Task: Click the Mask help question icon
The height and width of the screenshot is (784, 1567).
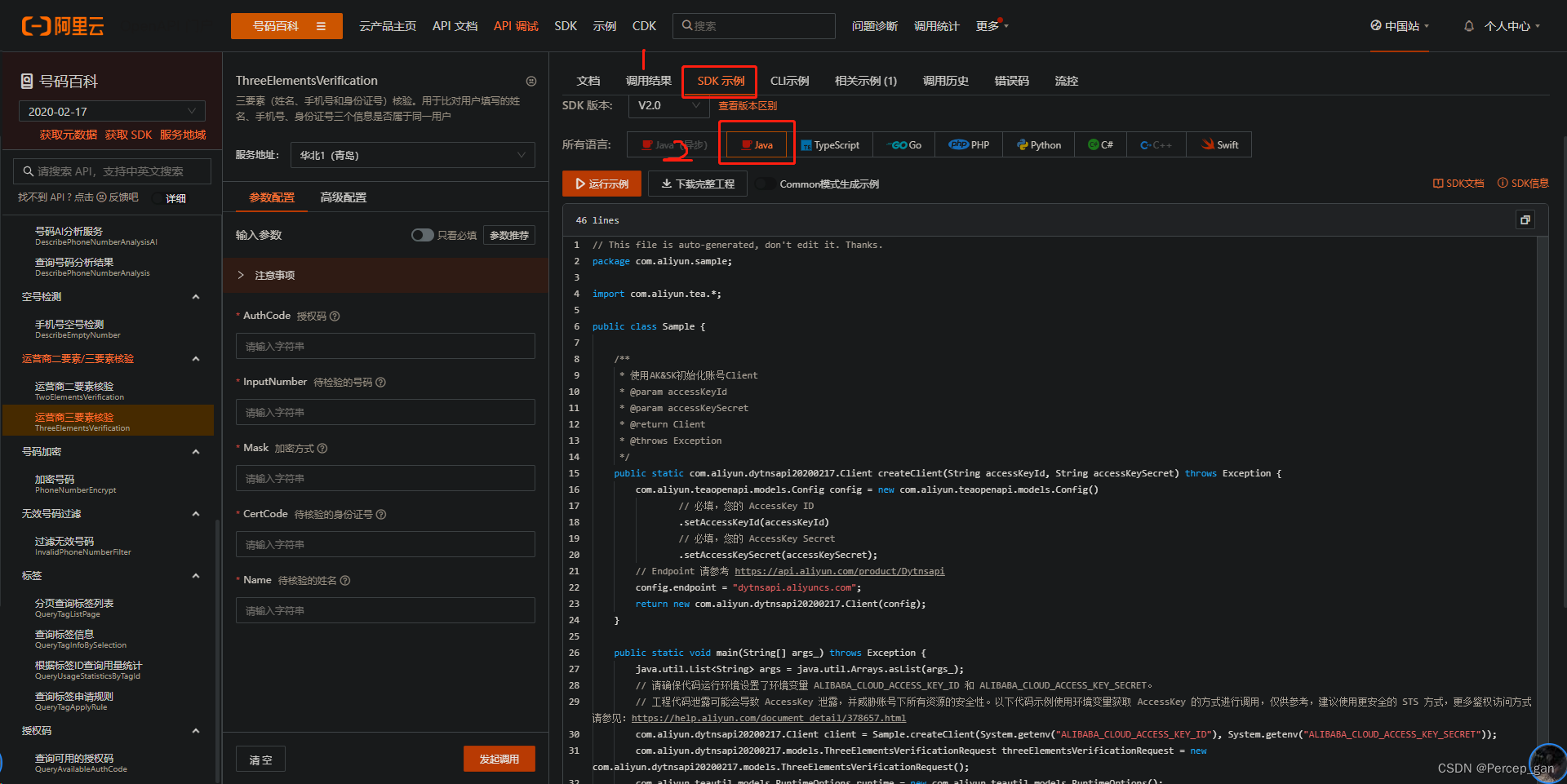Action: pos(322,449)
